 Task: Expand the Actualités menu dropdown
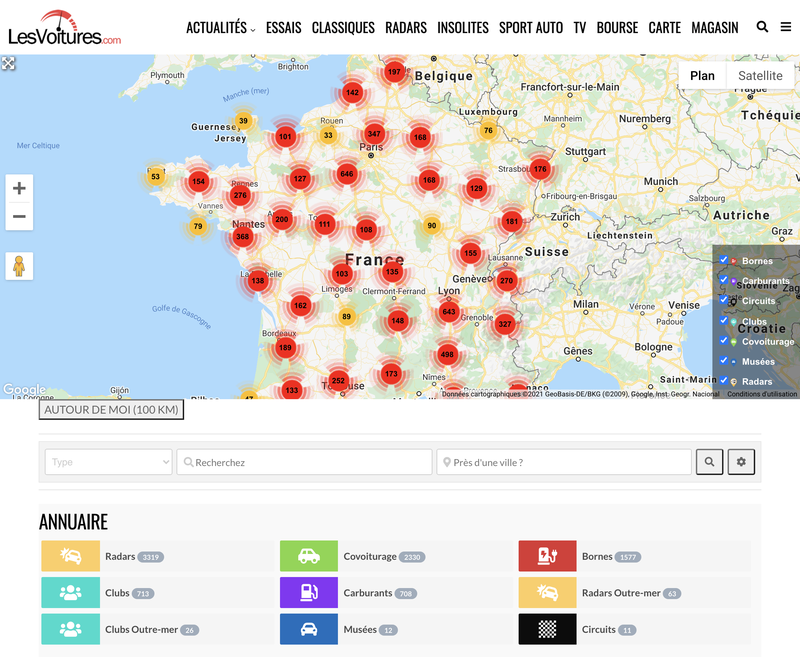click(220, 28)
